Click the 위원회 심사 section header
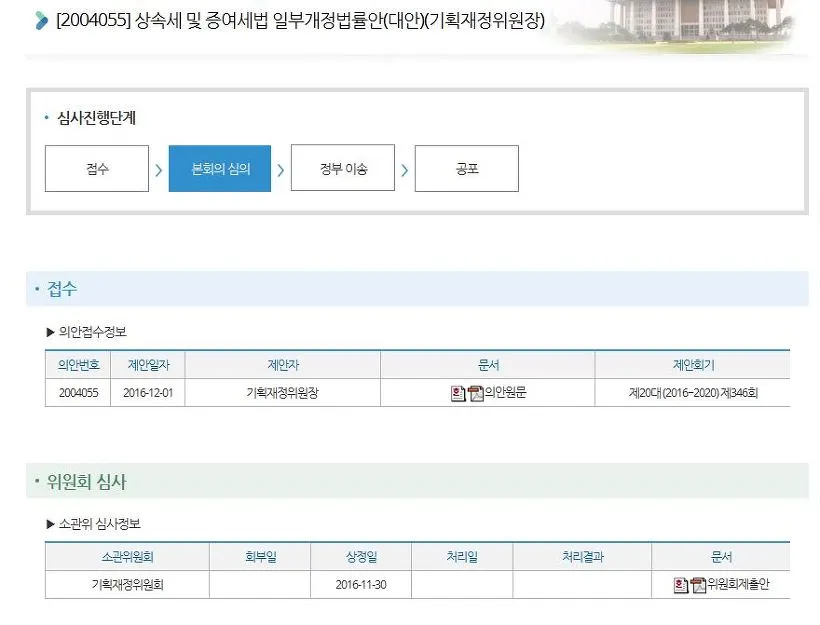This screenshot has width=820, height=625. 417,481
